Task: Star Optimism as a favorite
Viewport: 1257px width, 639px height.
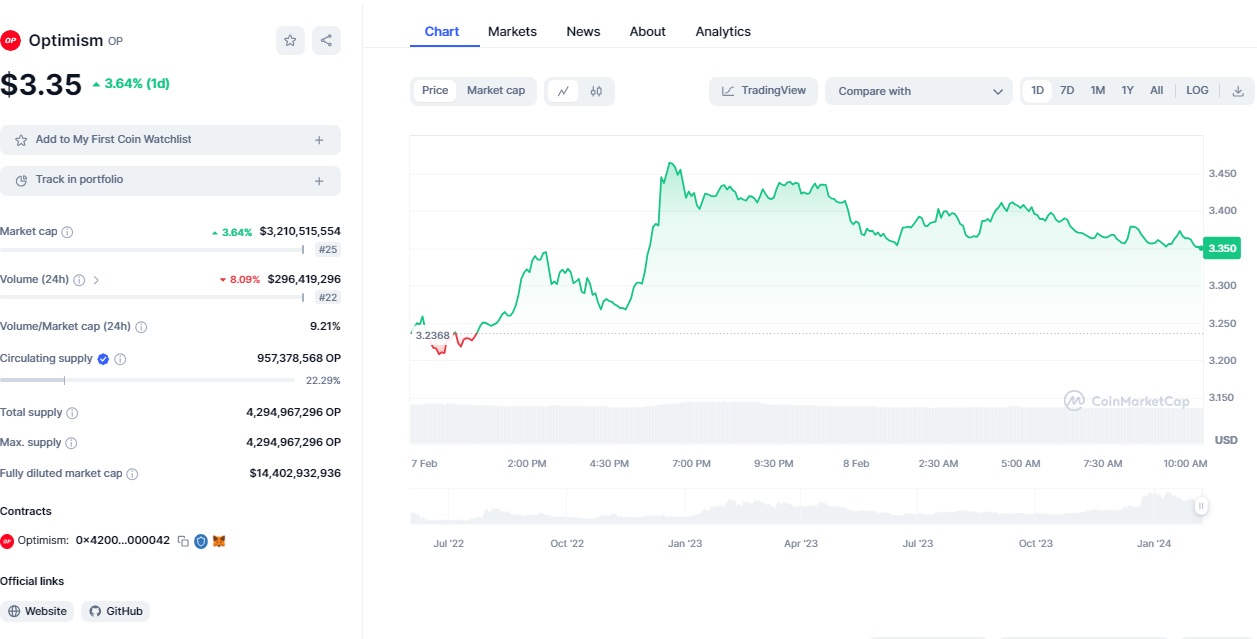Action: (x=290, y=41)
